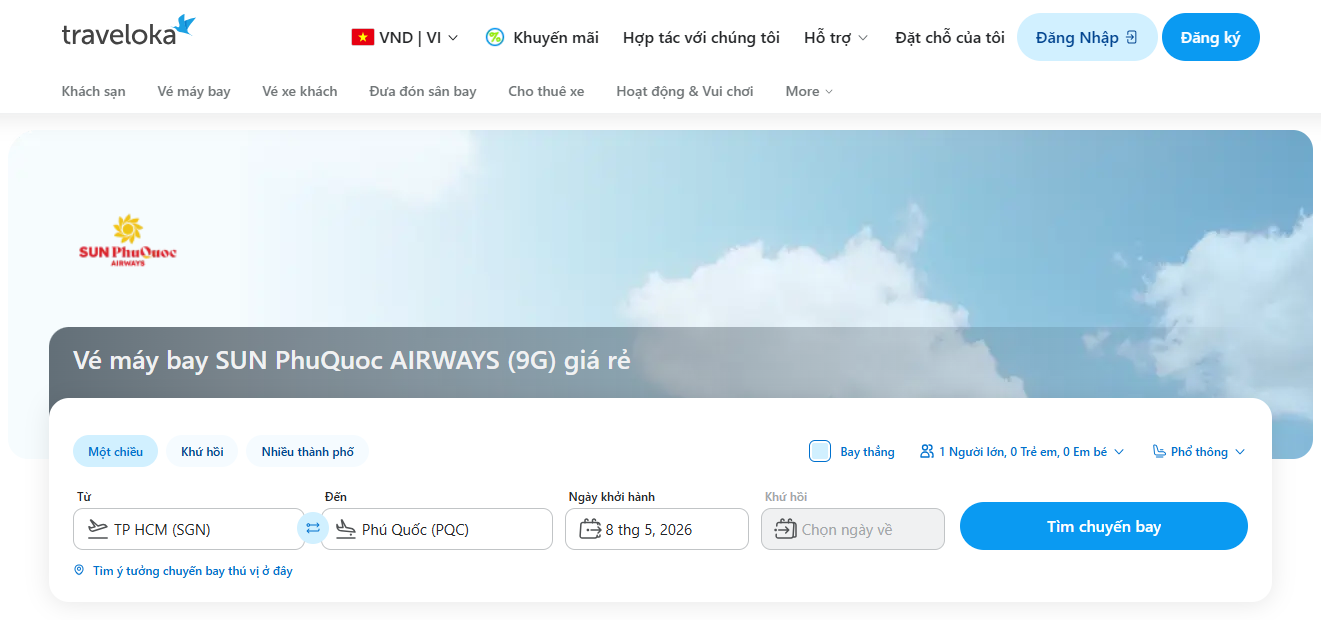
Task: Click the location pin icon for flight ideas
Action: [x=79, y=571]
